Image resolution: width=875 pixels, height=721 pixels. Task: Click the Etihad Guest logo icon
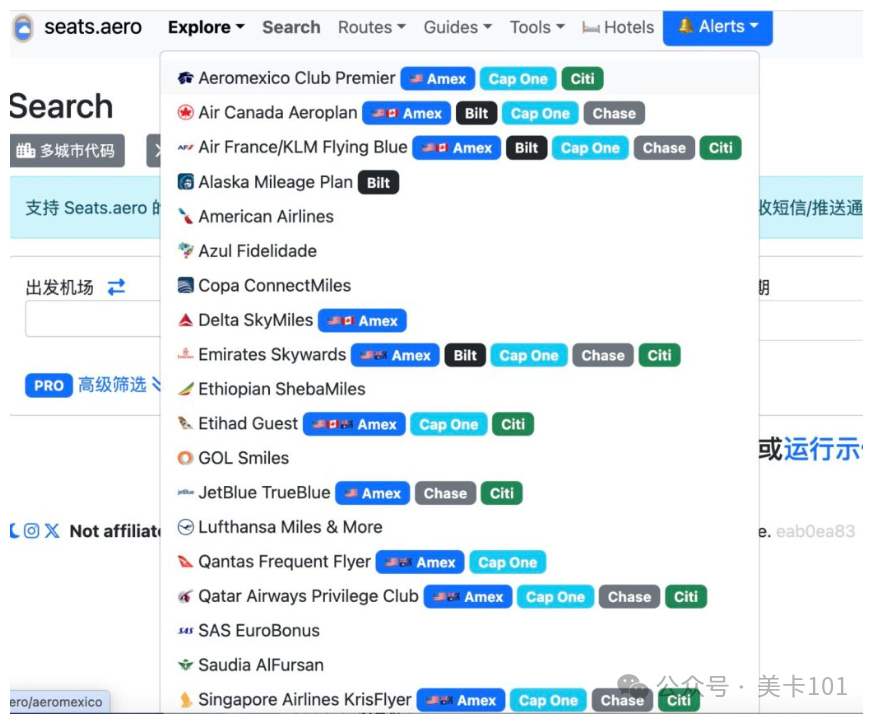[185, 423]
